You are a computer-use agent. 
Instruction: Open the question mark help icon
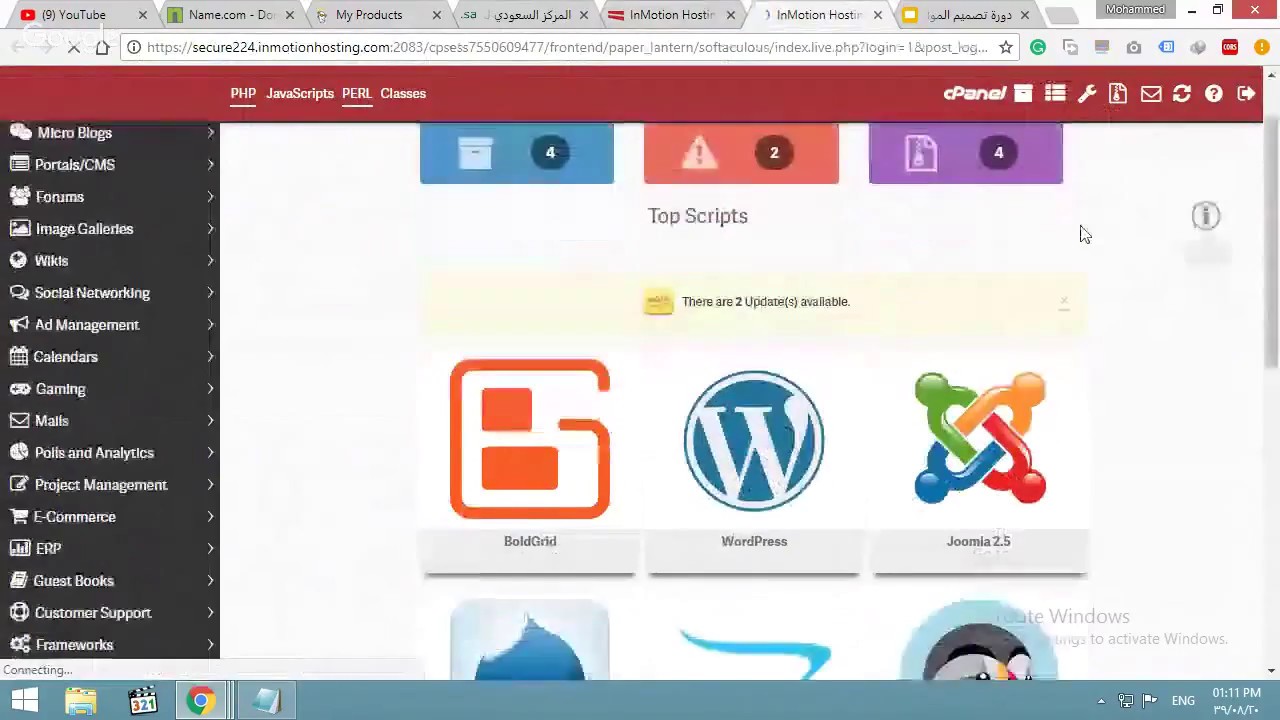click(x=1214, y=93)
